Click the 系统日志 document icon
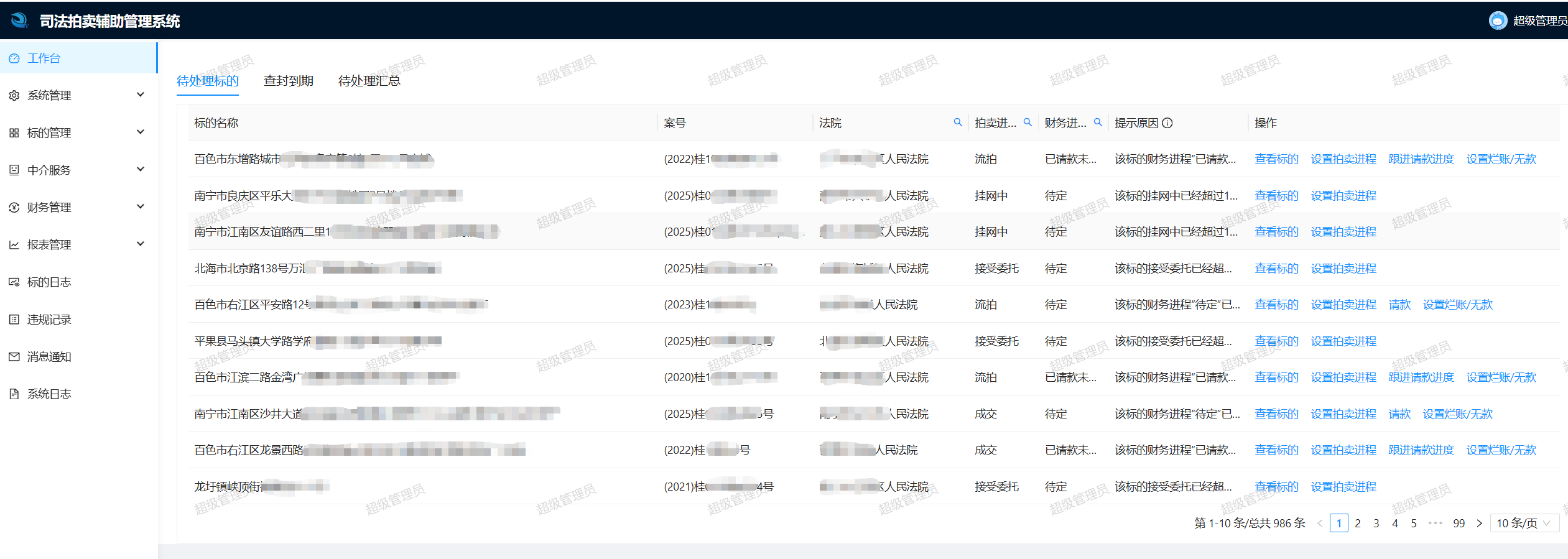 14,394
